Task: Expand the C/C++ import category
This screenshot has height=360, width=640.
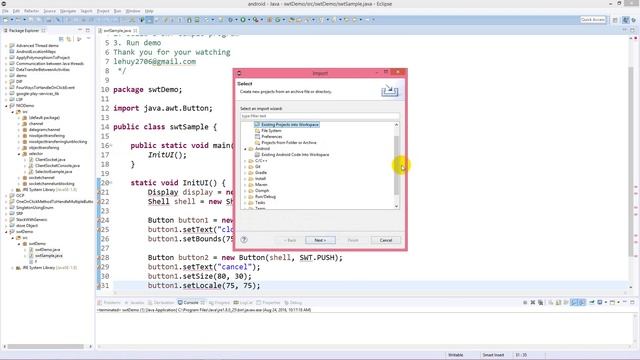Action: coord(245,161)
